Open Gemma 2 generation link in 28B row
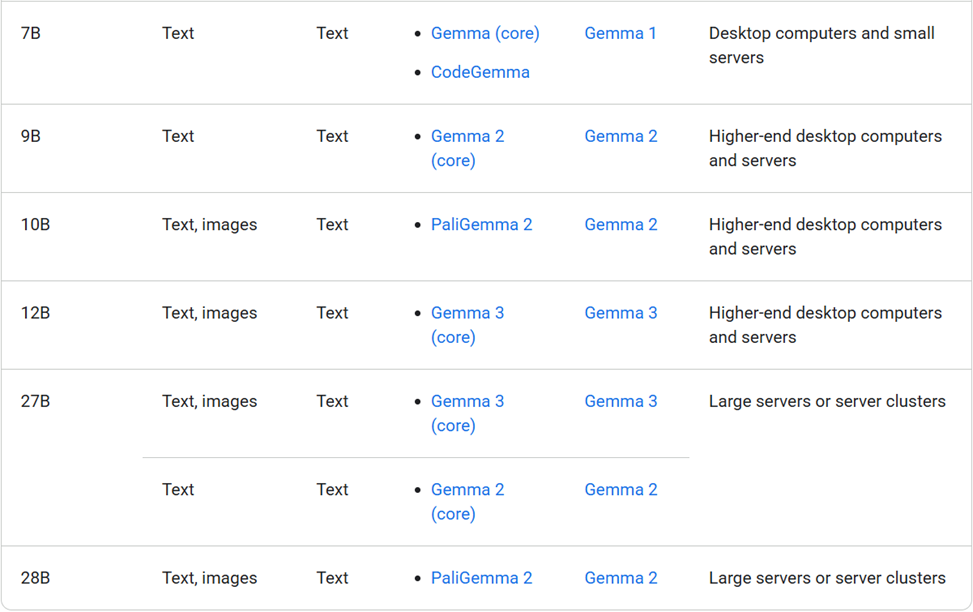This screenshot has width=973, height=612. coord(621,578)
